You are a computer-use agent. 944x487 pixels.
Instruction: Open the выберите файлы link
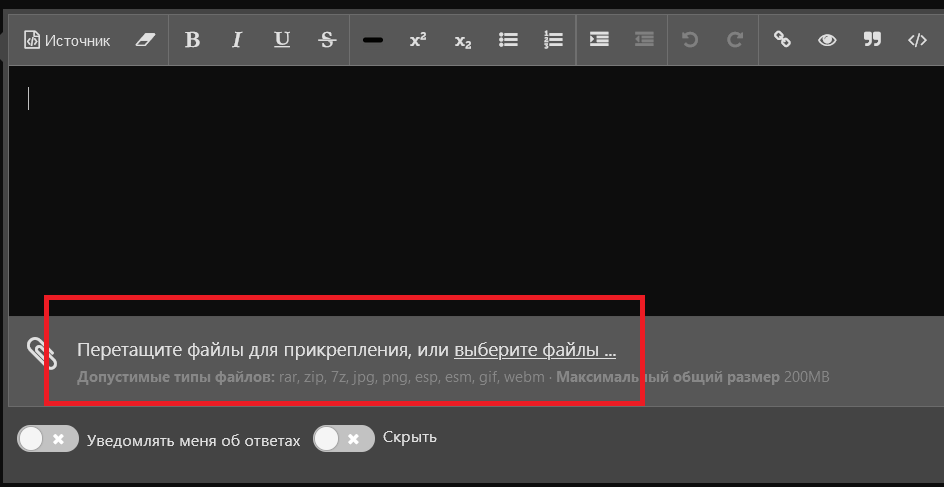(535, 350)
